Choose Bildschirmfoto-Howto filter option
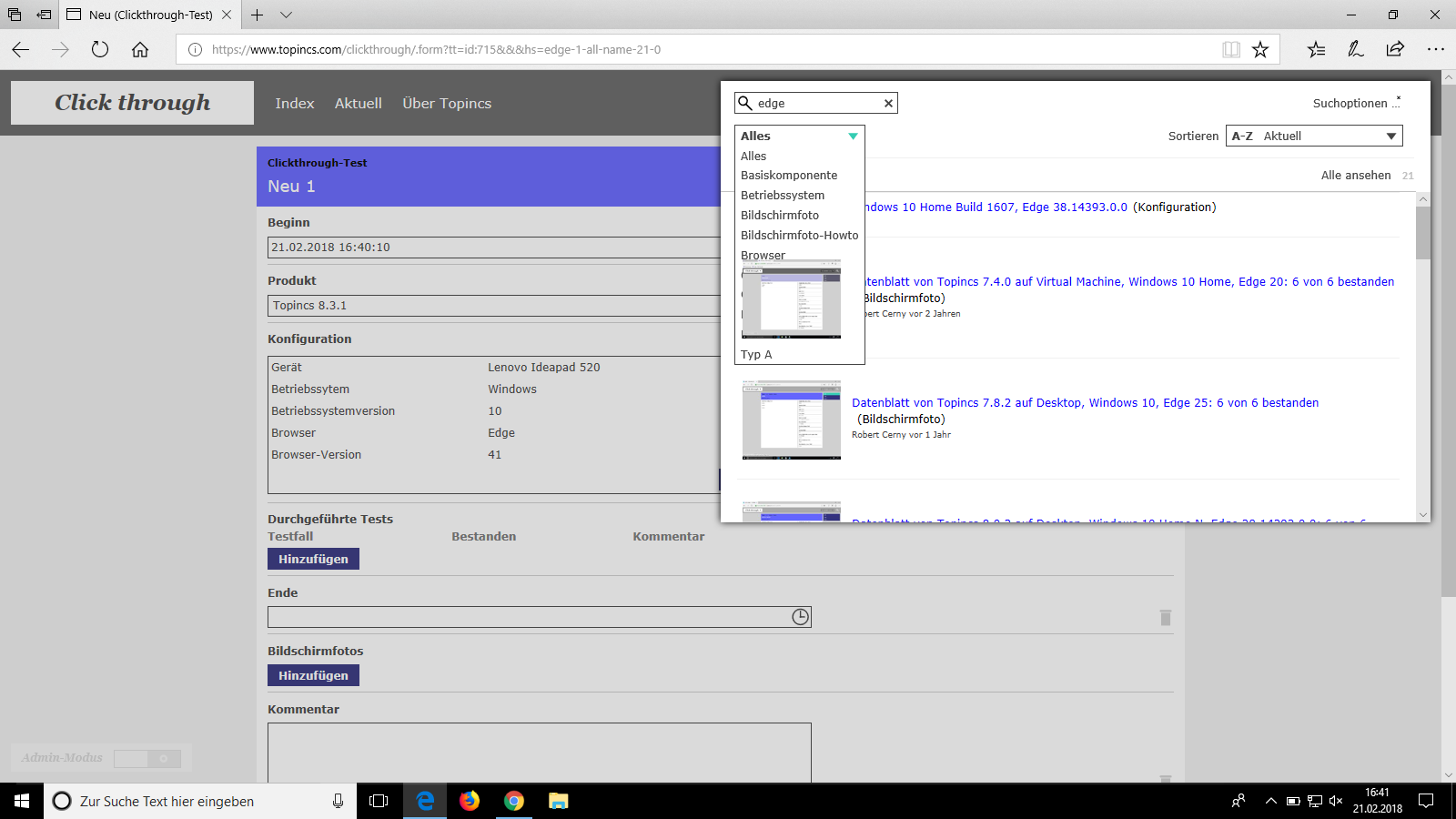 tap(799, 236)
